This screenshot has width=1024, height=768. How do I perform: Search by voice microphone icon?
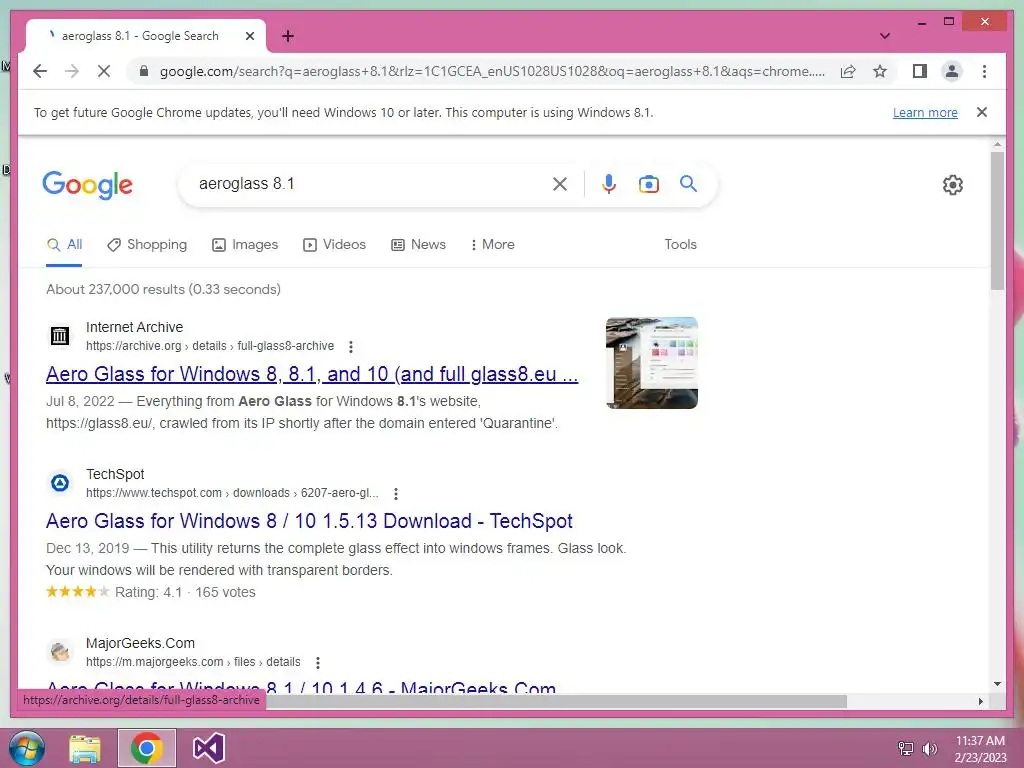(x=609, y=184)
